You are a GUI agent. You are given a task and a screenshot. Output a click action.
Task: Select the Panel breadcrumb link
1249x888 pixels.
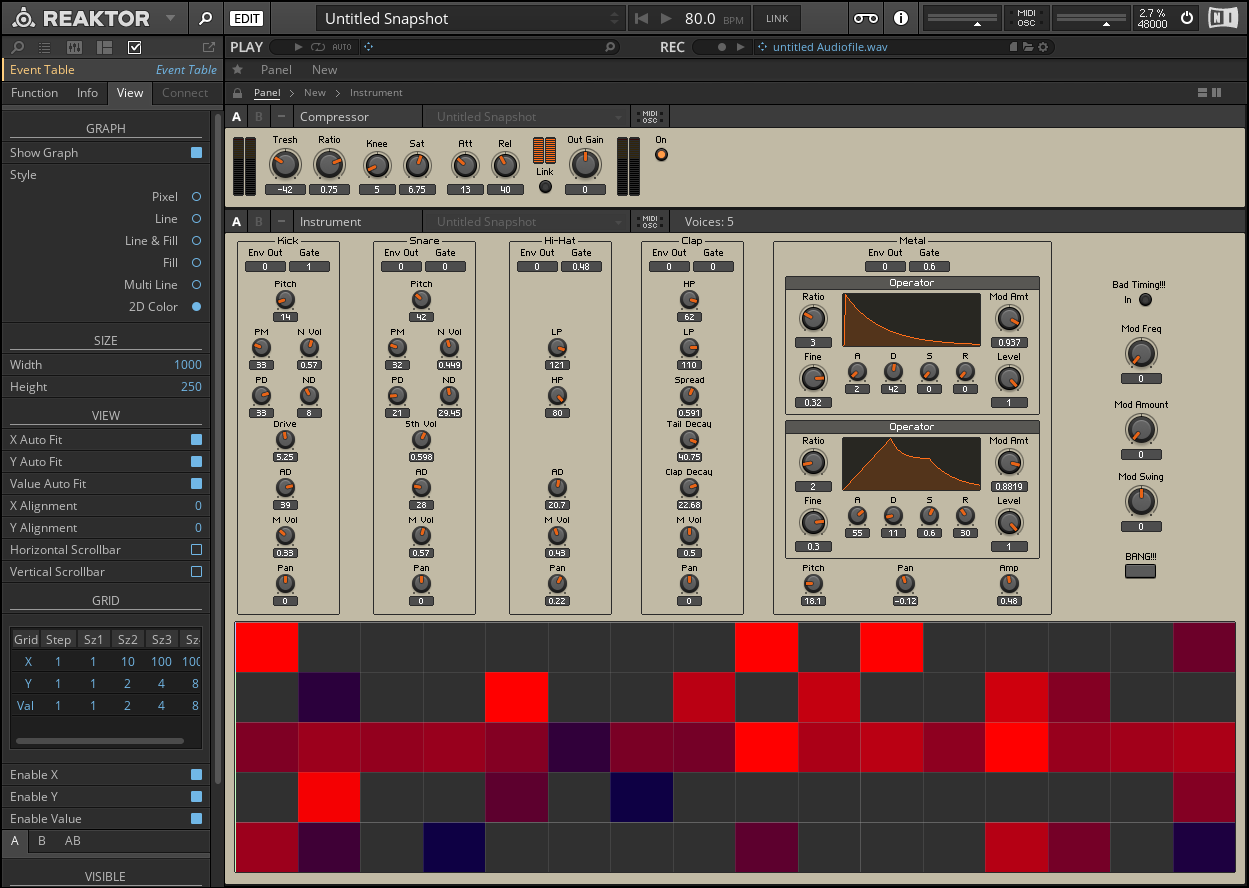point(267,93)
